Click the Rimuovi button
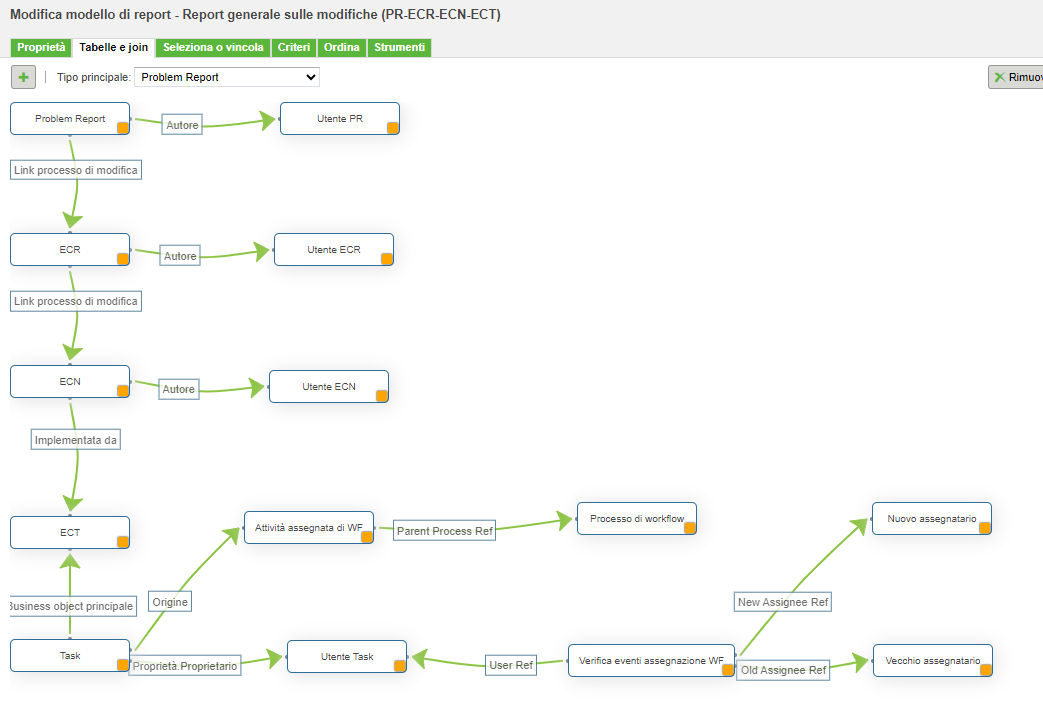The width and height of the screenshot is (1043, 704). [1020, 77]
